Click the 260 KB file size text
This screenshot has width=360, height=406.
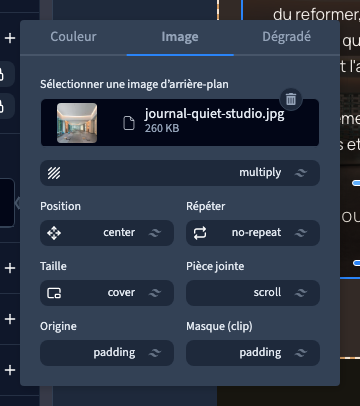coord(162,128)
